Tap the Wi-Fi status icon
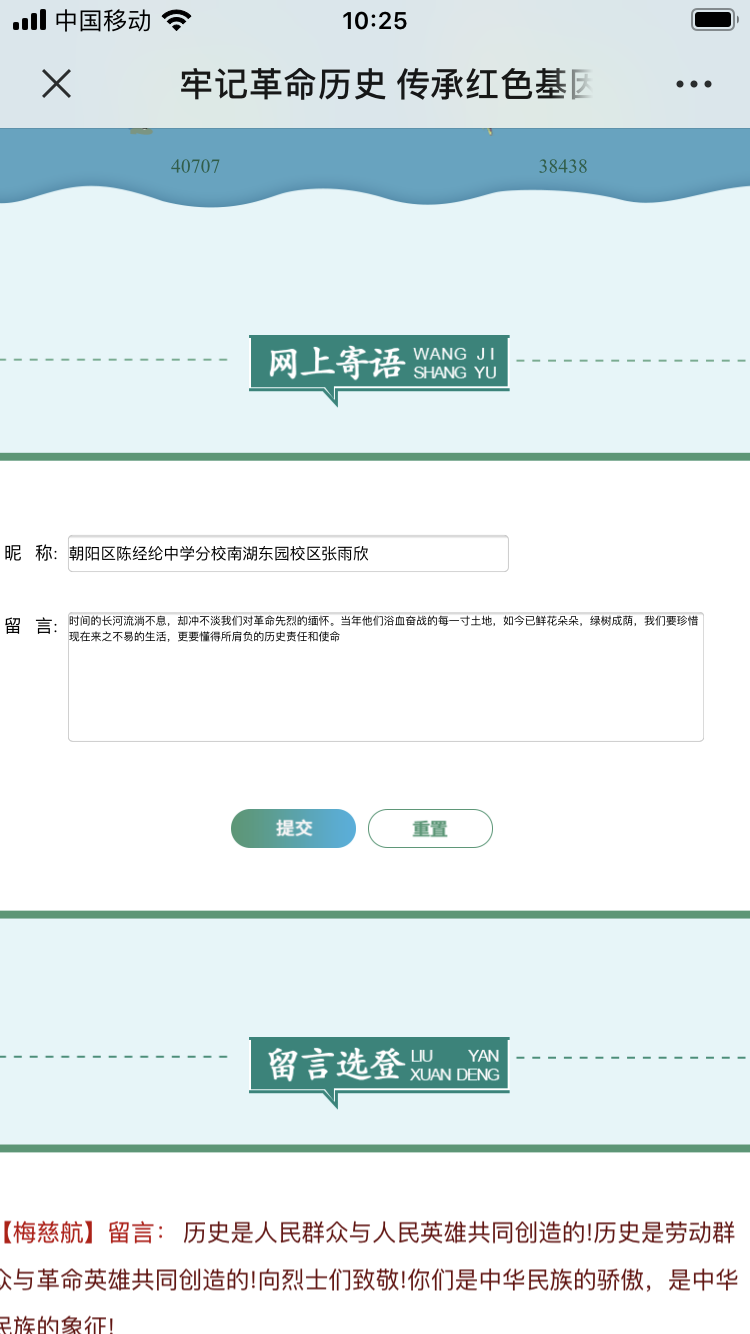This screenshot has width=750, height=1334. coord(176,21)
